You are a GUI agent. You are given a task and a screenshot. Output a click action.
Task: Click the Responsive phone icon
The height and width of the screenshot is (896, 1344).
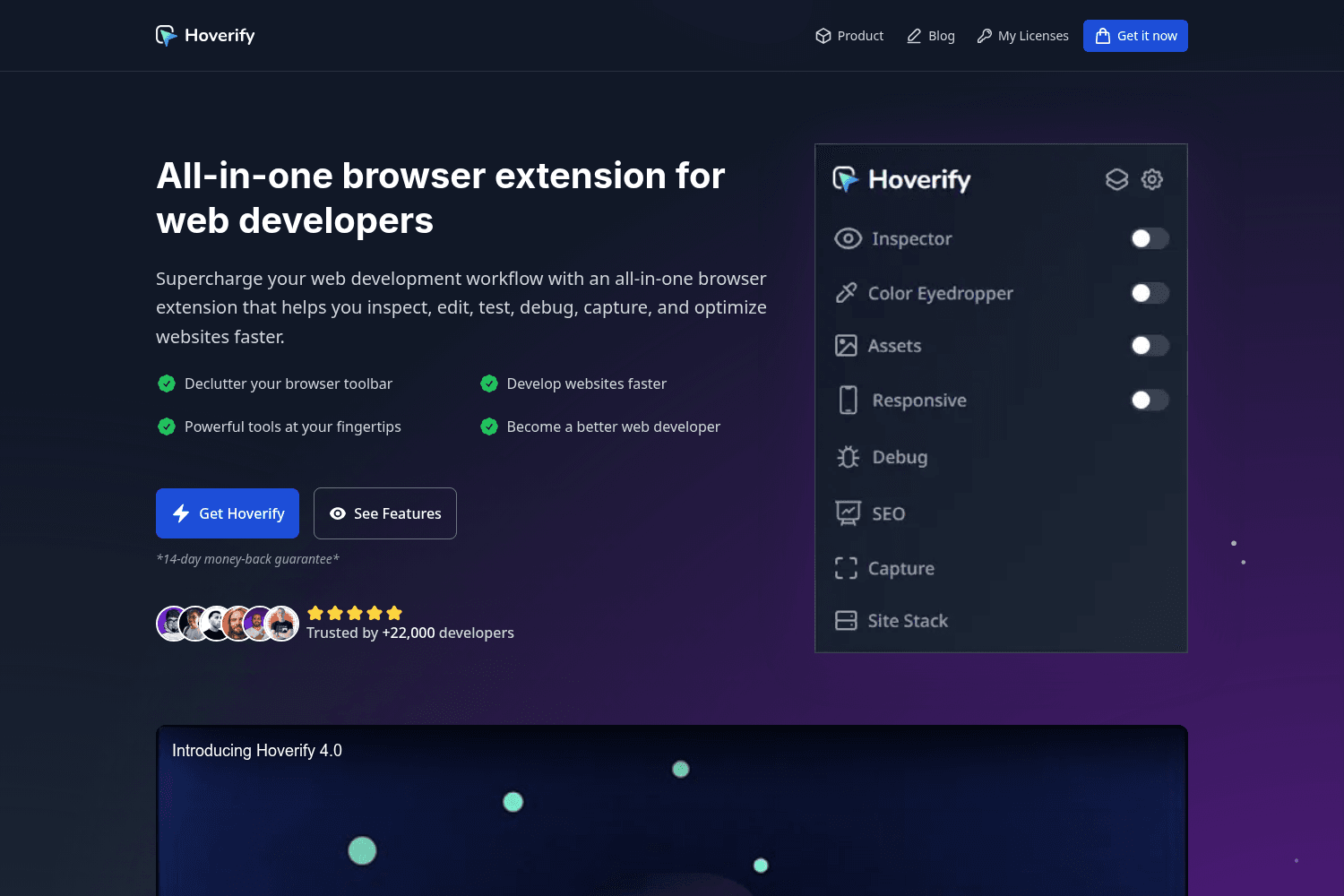(x=848, y=400)
